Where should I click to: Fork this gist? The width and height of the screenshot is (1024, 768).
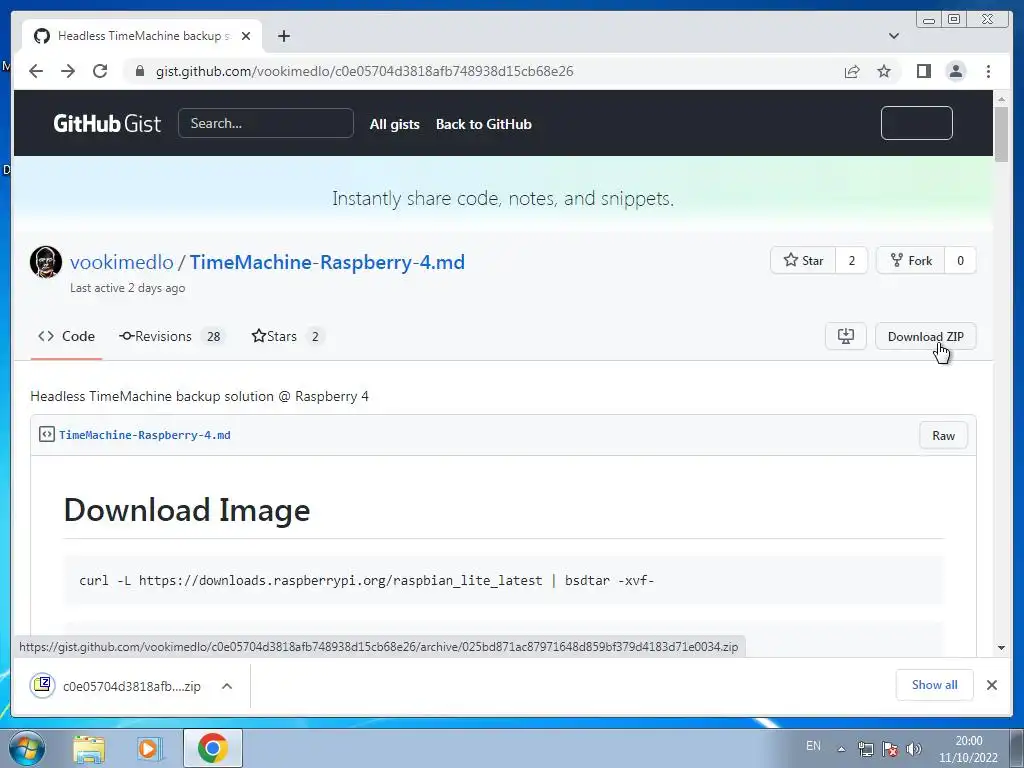click(x=911, y=261)
